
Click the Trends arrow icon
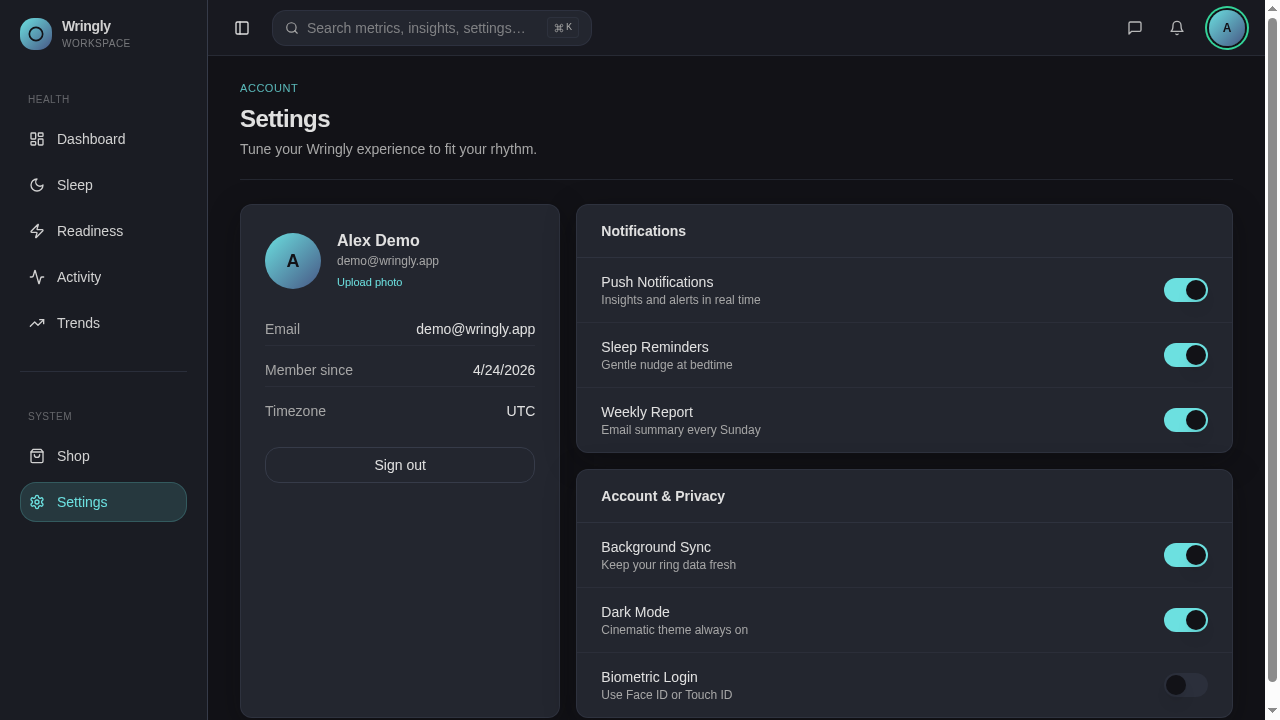(37, 323)
